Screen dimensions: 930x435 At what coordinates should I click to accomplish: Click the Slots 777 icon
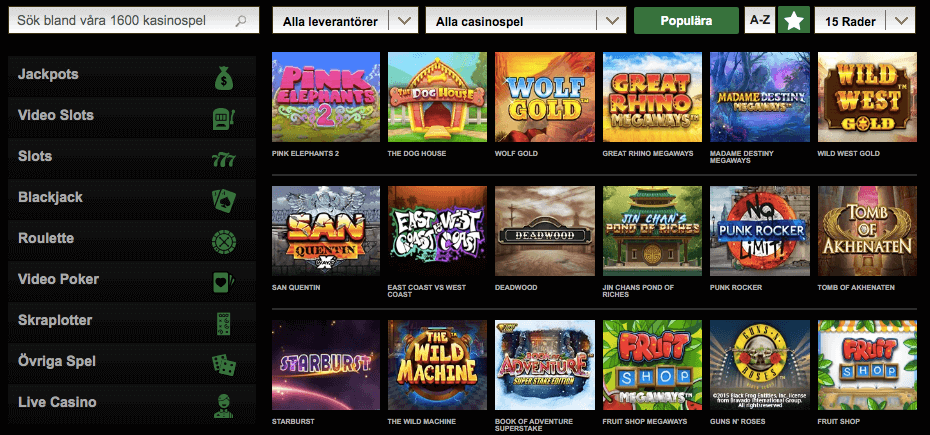coord(224,160)
